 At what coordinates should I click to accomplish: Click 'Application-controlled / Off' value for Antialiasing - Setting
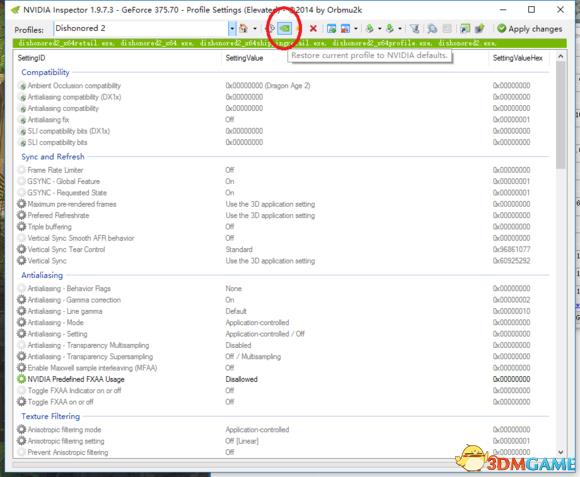pos(265,334)
